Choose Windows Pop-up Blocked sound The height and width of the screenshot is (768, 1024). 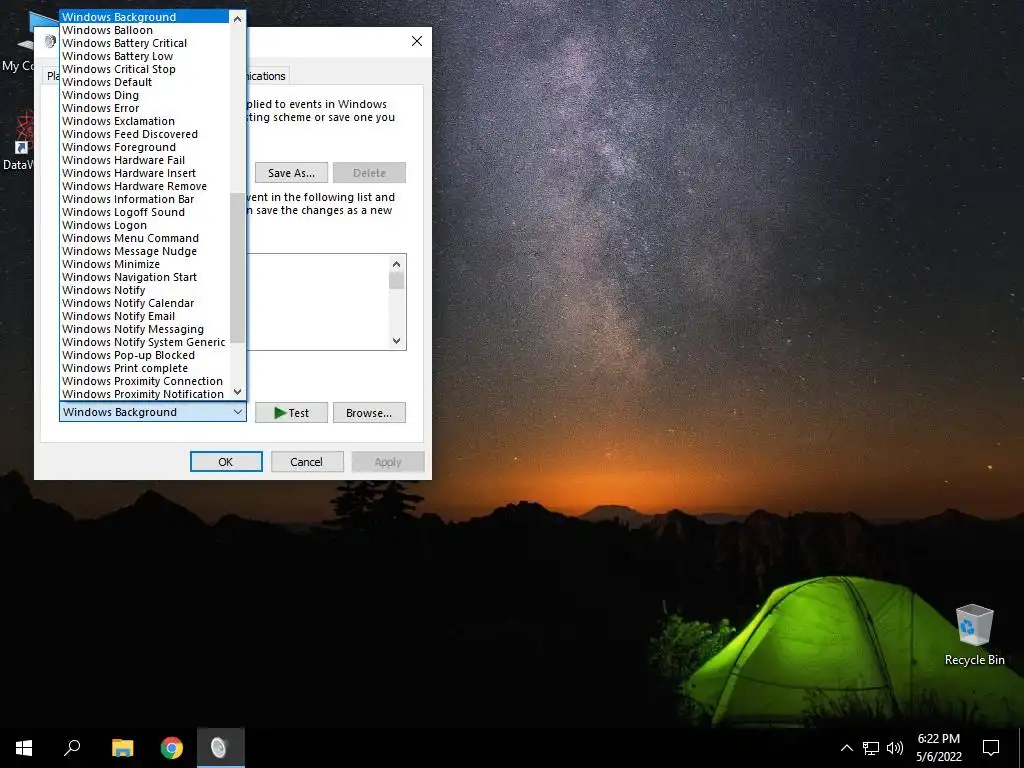click(x=145, y=355)
